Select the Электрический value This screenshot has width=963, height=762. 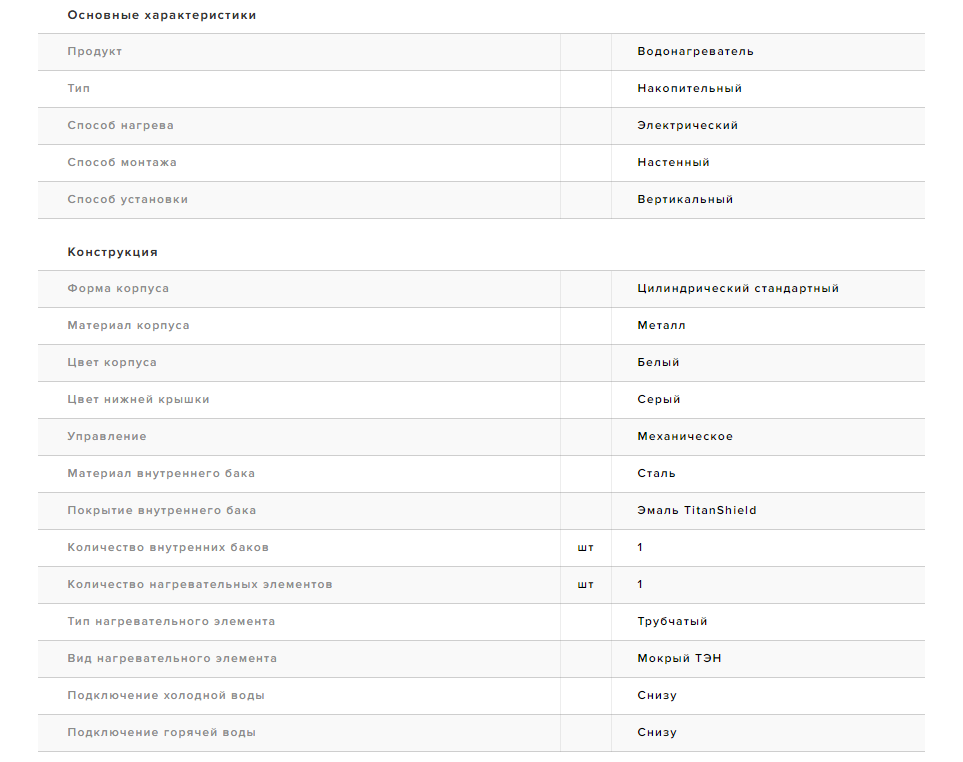(688, 125)
